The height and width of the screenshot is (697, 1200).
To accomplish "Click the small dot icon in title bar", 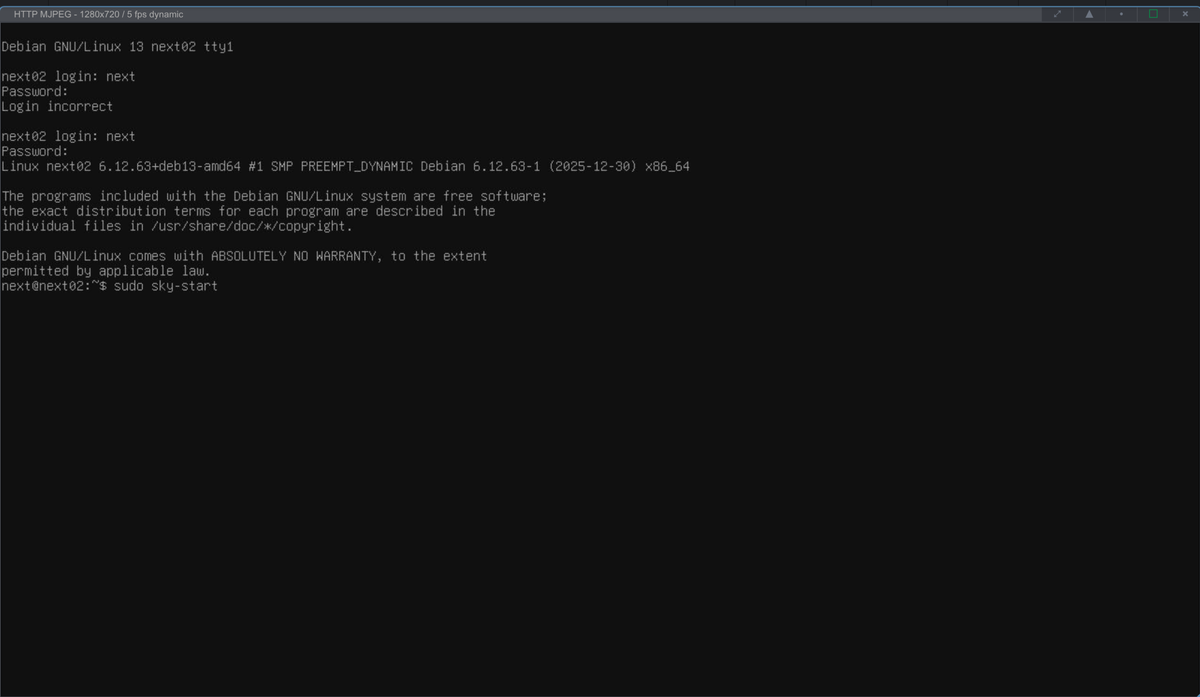I will (x=1121, y=14).
